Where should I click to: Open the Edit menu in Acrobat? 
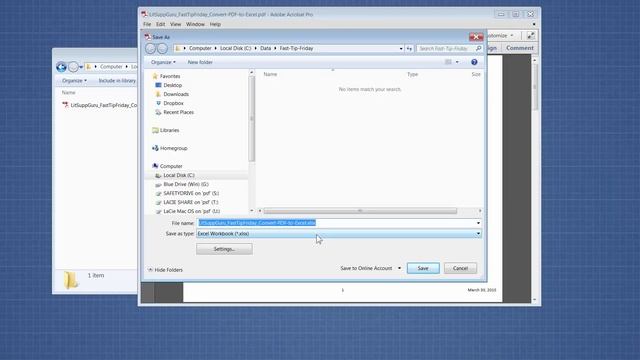(x=160, y=24)
